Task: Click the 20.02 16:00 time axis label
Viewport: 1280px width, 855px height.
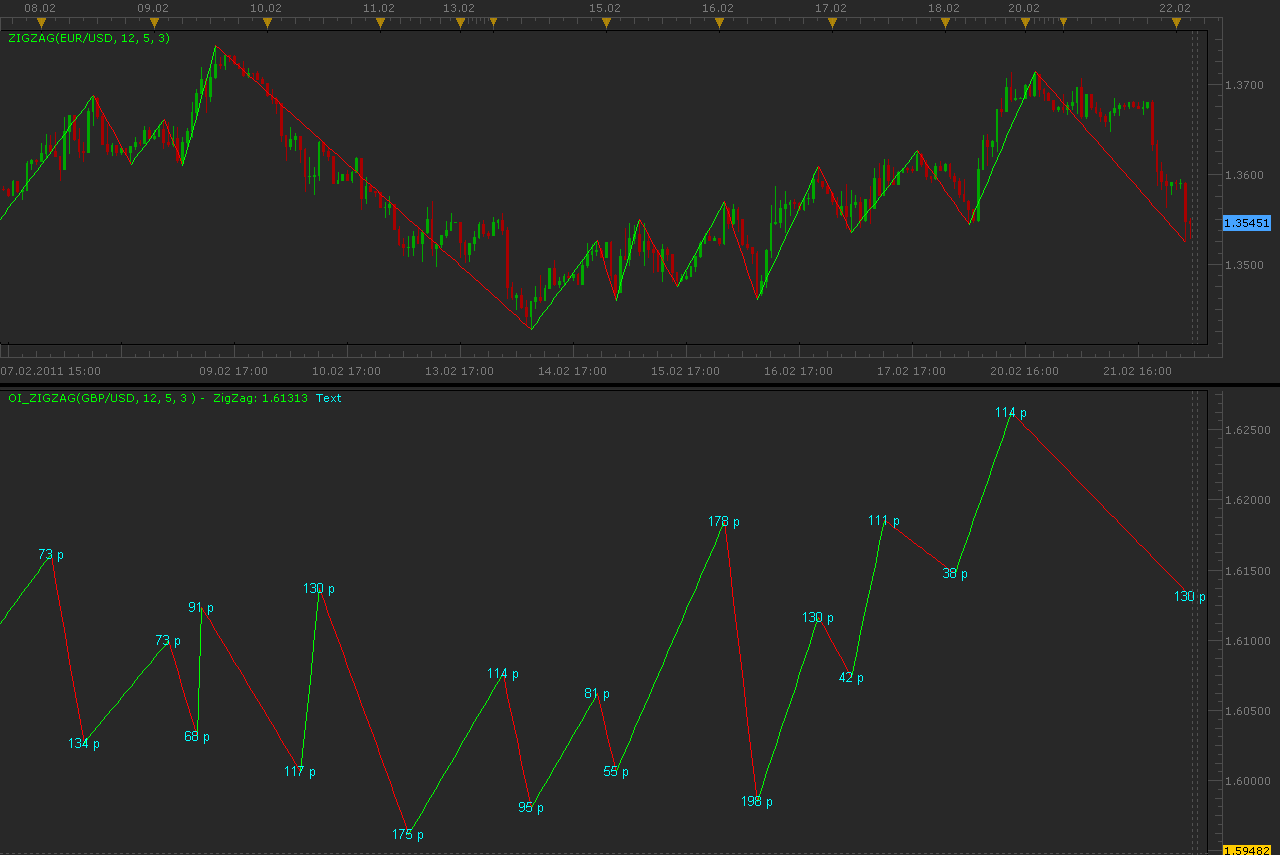Action: coord(1025,370)
